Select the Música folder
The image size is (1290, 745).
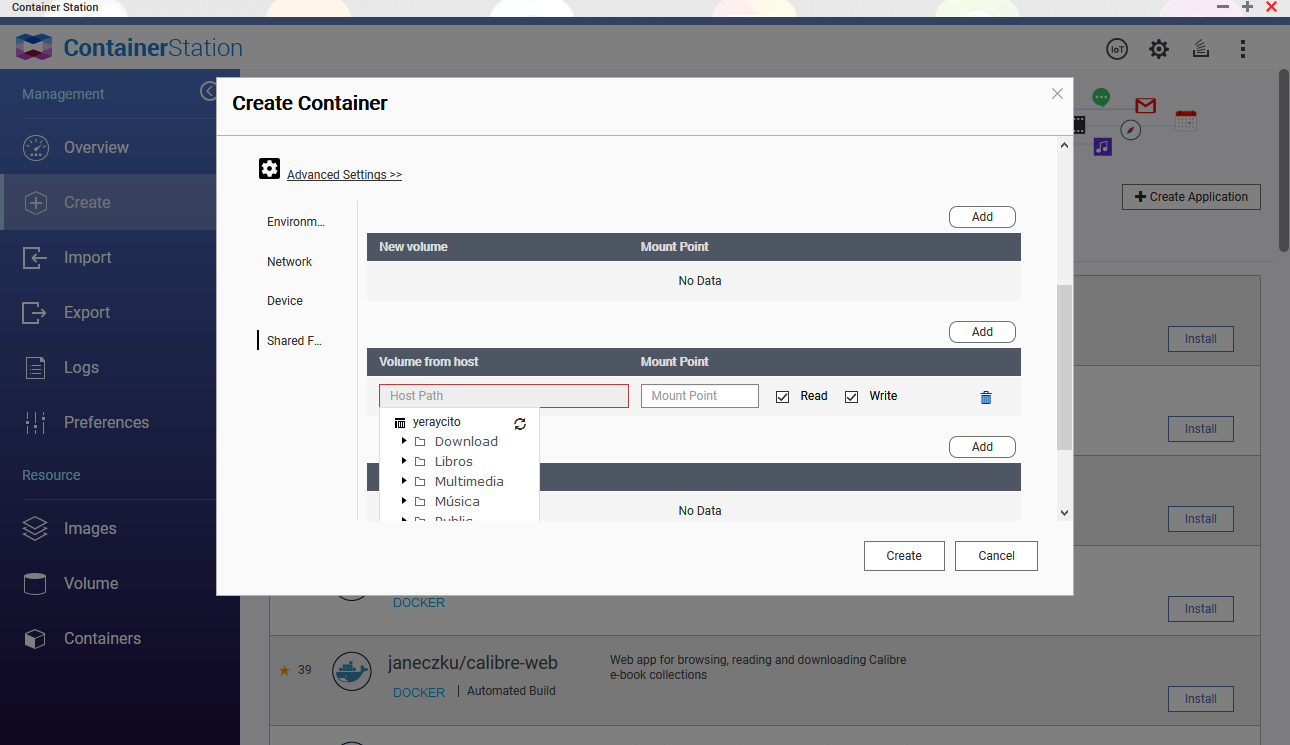click(457, 501)
